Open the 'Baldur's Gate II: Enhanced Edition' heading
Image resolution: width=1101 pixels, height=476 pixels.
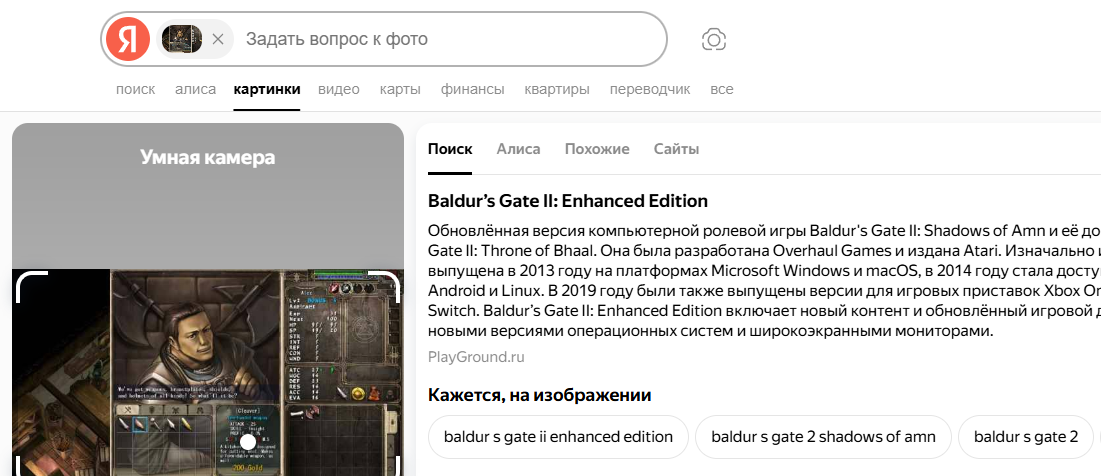(567, 201)
